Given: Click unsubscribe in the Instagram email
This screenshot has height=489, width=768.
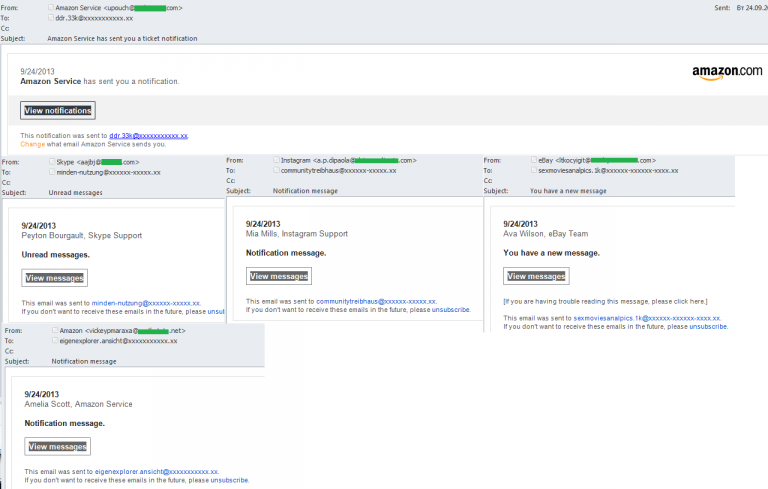Looking at the screenshot, I should pos(451,310).
